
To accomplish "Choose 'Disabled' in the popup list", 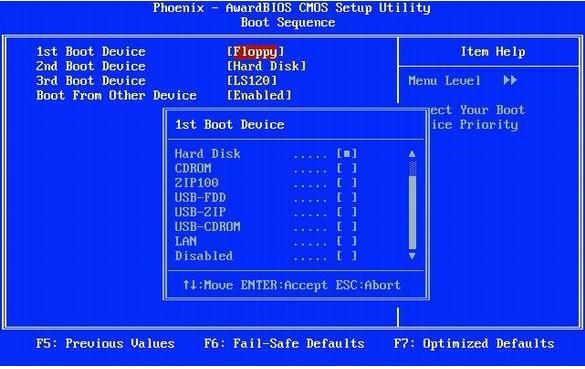I will click(204, 256).
